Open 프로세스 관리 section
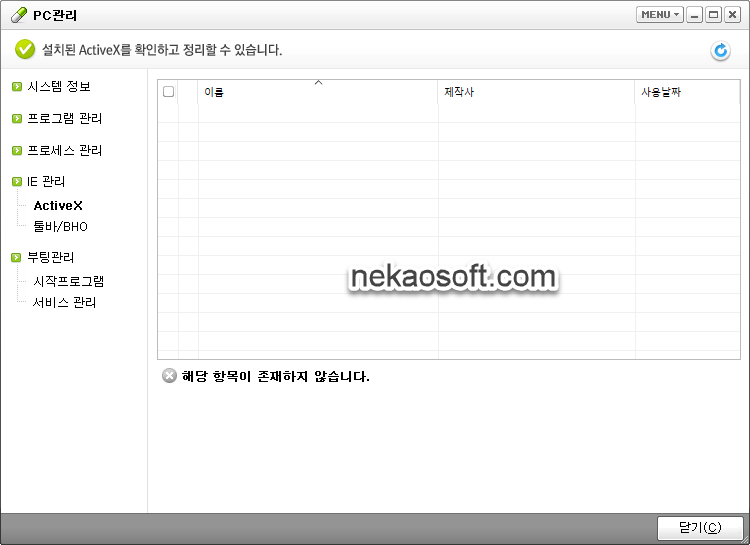750x545 pixels. pyautogui.click(x=65, y=150)
